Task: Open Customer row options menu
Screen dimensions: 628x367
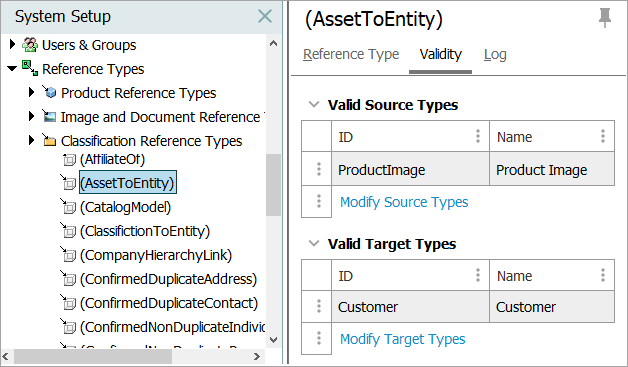Action: (319, 306)
